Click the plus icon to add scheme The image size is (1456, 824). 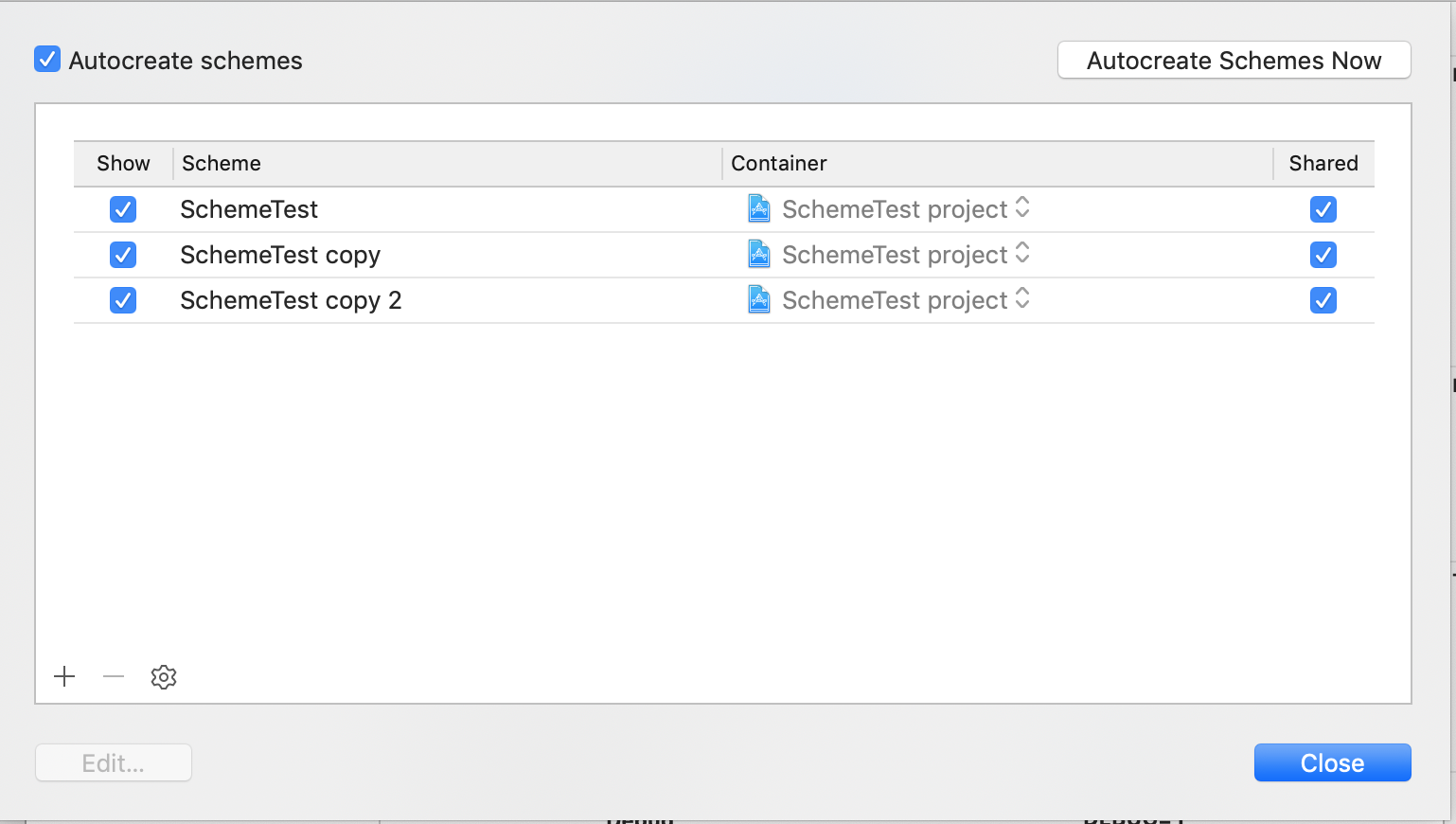64,676
